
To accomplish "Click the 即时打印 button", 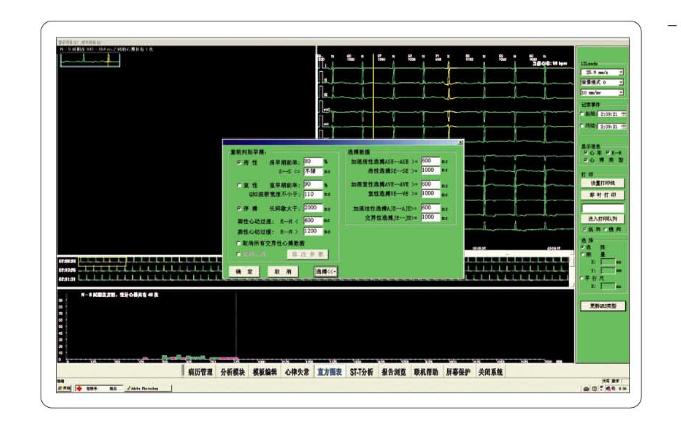I will click(602, 195).
